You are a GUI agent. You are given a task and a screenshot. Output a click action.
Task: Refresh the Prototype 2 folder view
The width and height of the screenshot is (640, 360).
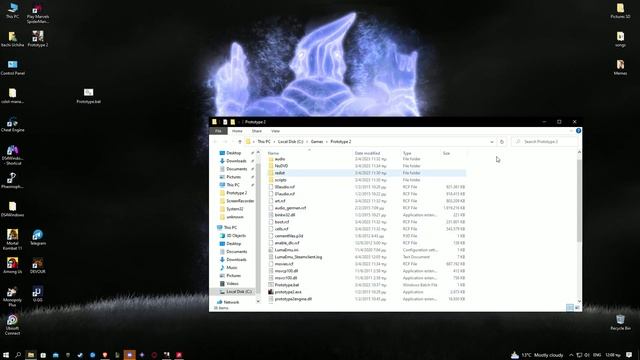pos(502,142)
